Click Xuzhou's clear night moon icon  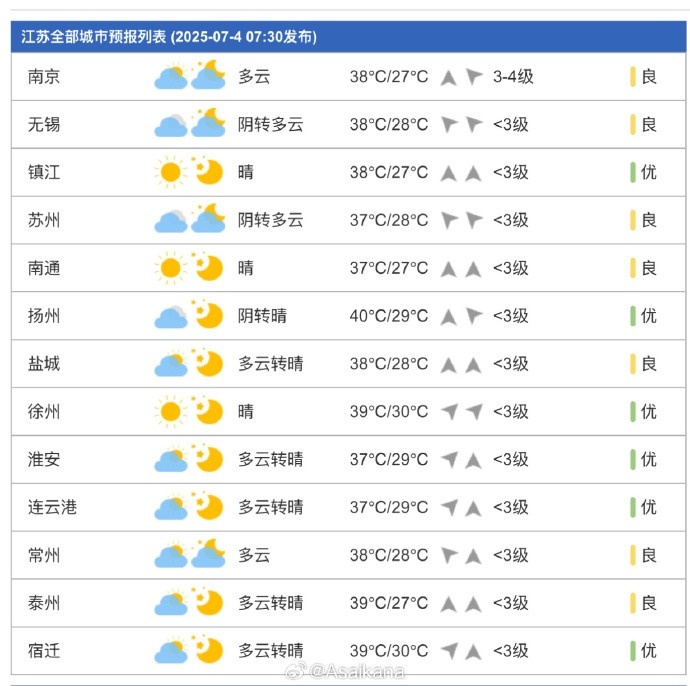(x=208, y=411)
